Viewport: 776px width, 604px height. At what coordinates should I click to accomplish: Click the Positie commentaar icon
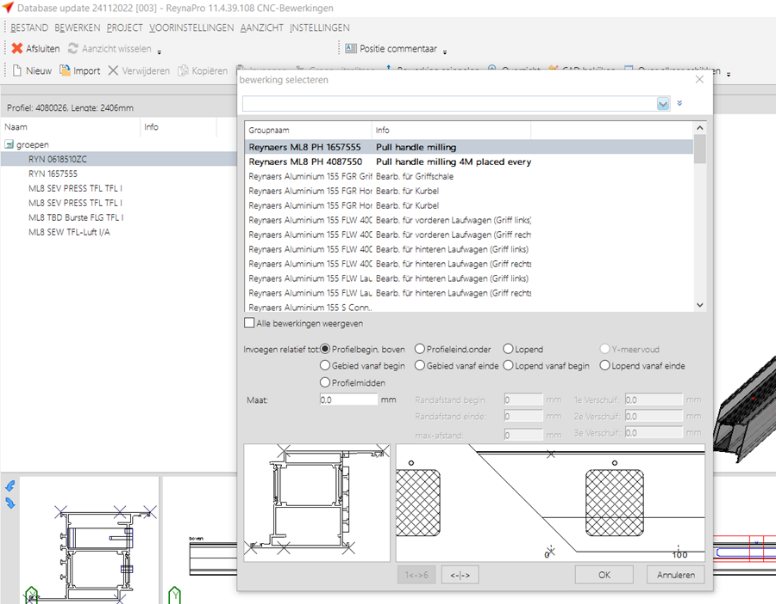coord(351,48)
